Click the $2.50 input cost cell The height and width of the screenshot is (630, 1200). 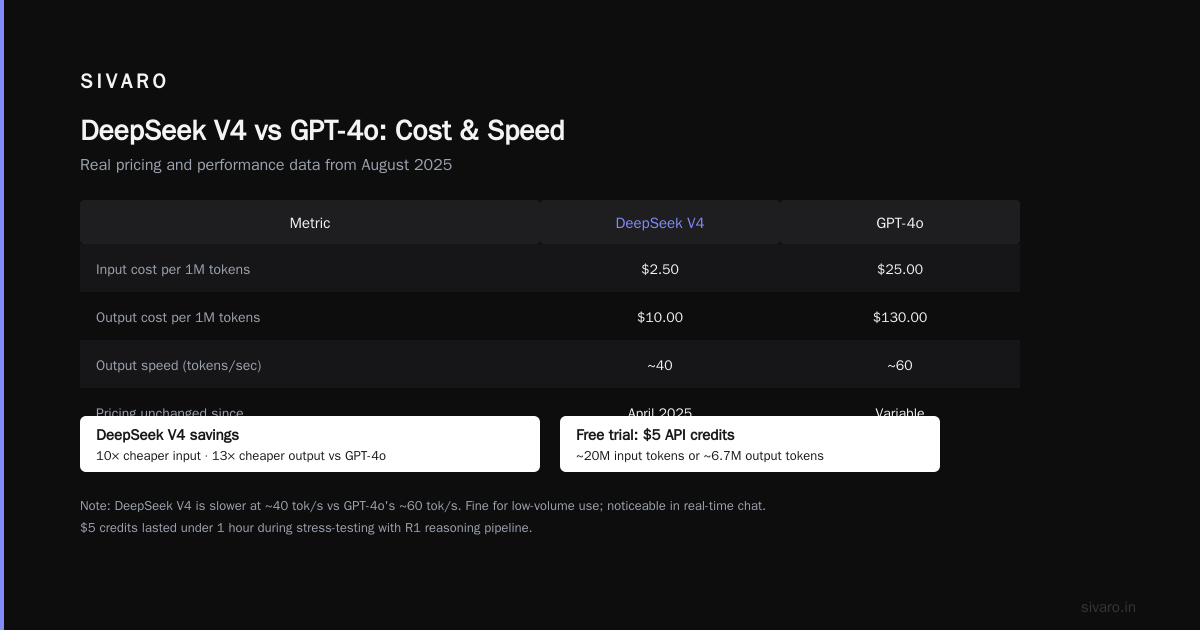(660, 269)
